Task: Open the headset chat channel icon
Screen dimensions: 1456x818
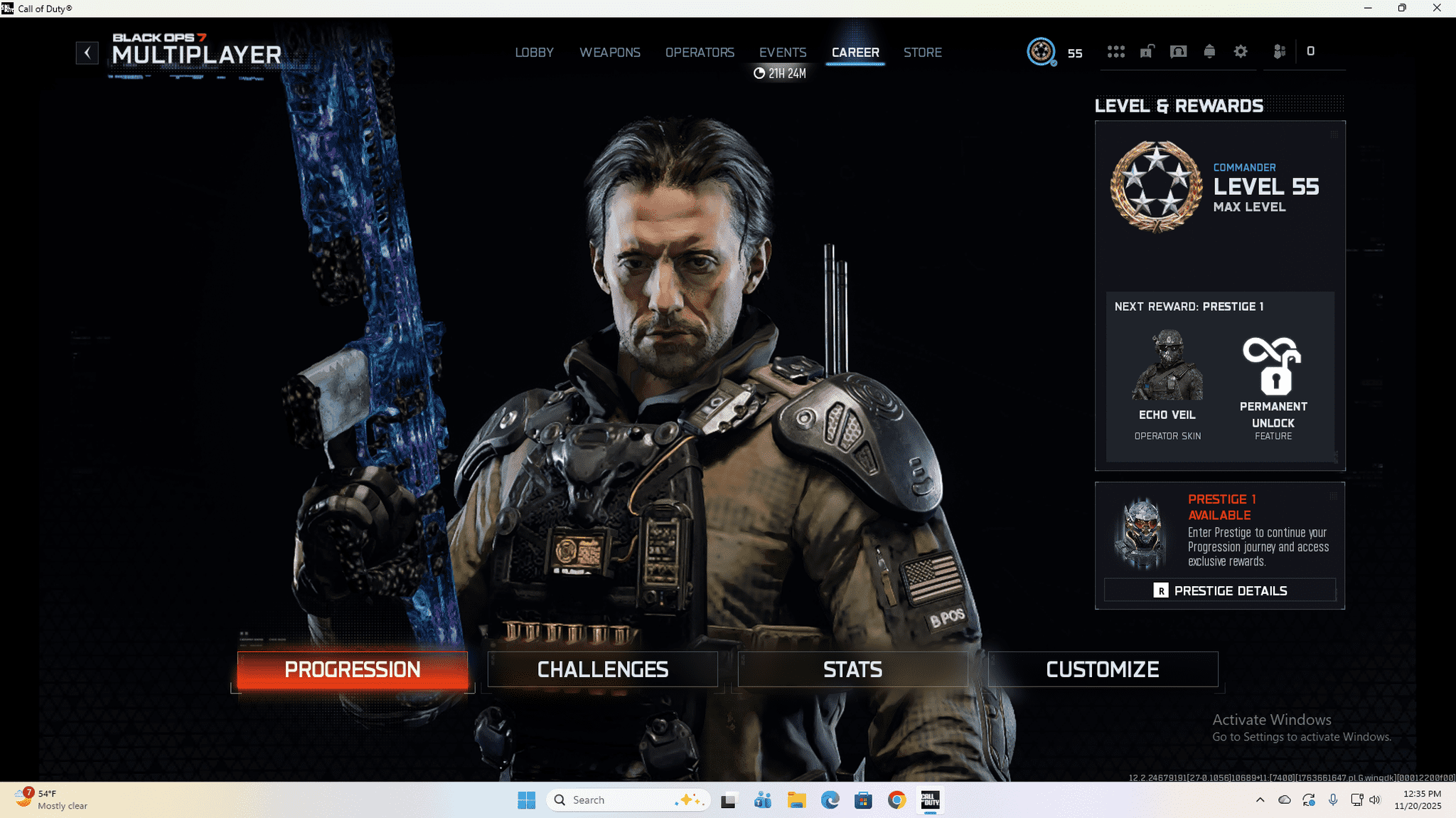Action: [1178, 51]
